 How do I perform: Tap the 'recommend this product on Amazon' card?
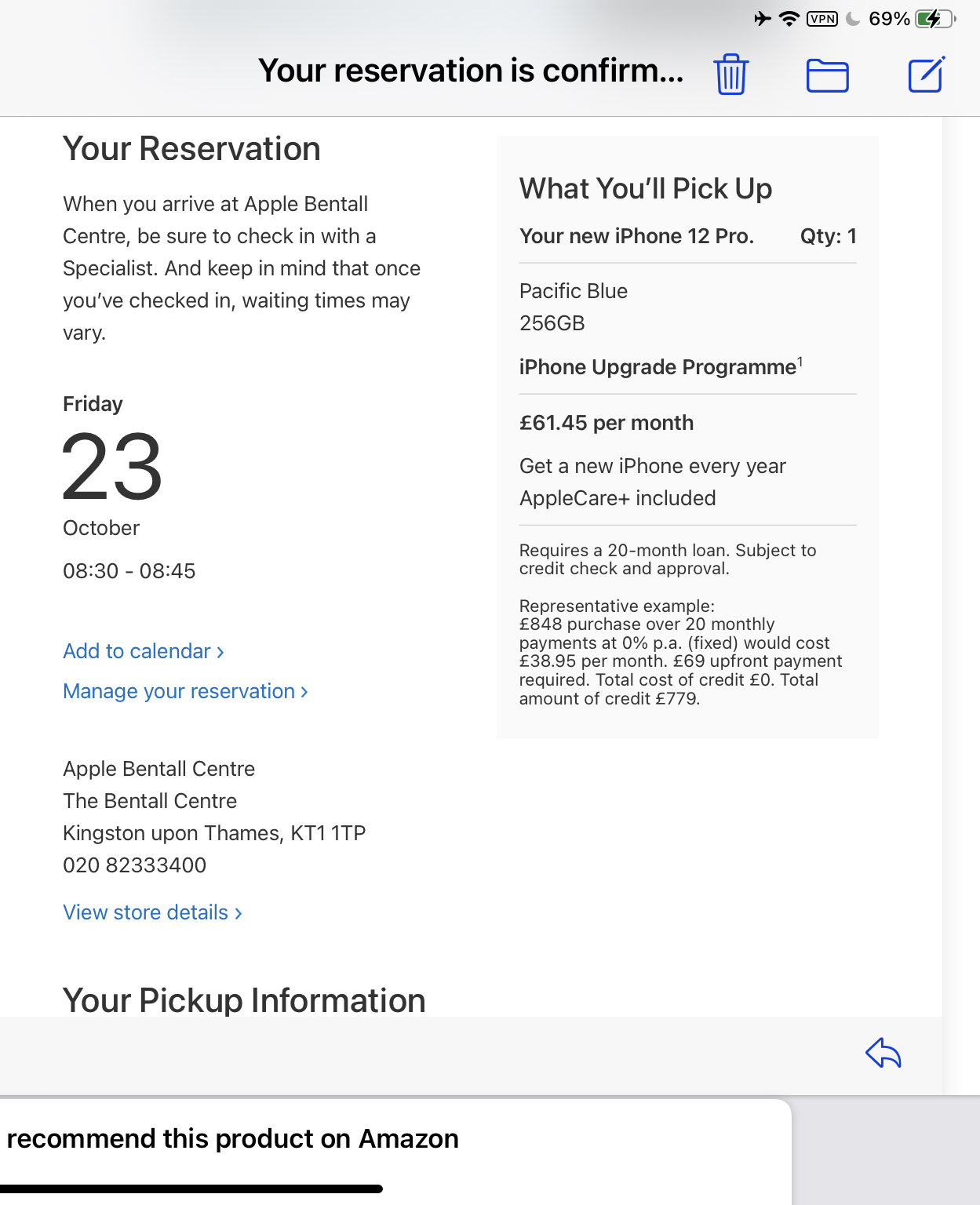coord(395,1152)
